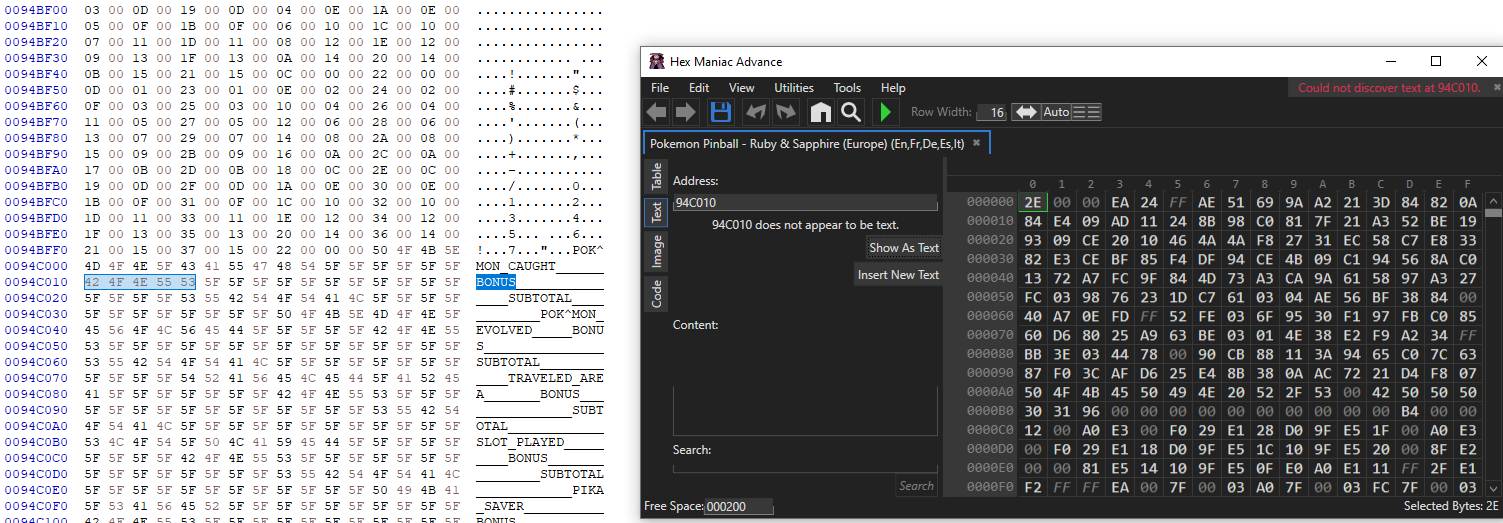Switch to the Image side tab
The height and width of the screenshot is (523, 1503).
(x=657, y=251)
